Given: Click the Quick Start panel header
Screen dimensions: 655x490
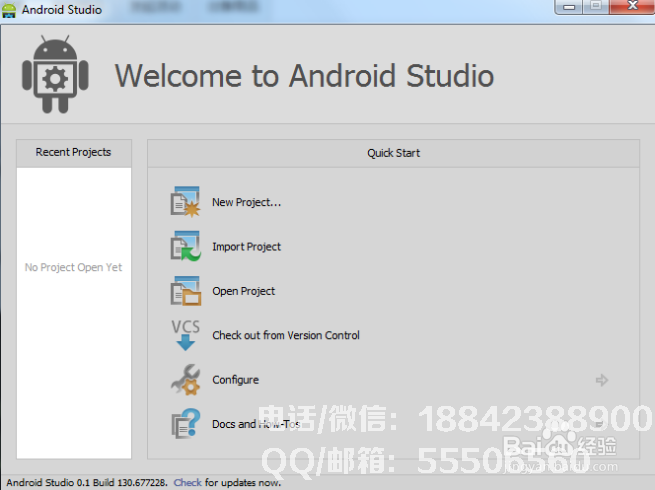Looking at the screenshot, I should pyautogui.click(x=394, y=153).
